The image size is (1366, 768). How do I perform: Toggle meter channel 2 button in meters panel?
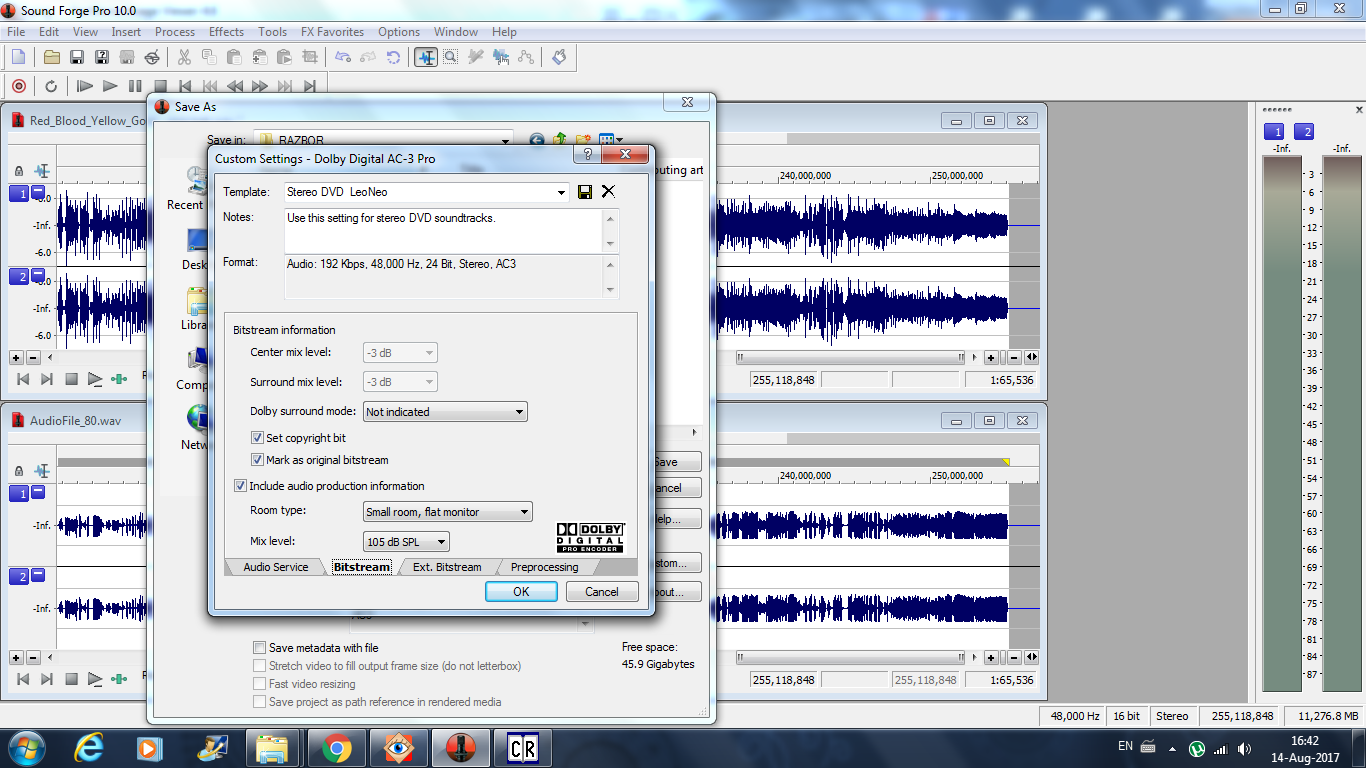click(x=1304, y=132)
